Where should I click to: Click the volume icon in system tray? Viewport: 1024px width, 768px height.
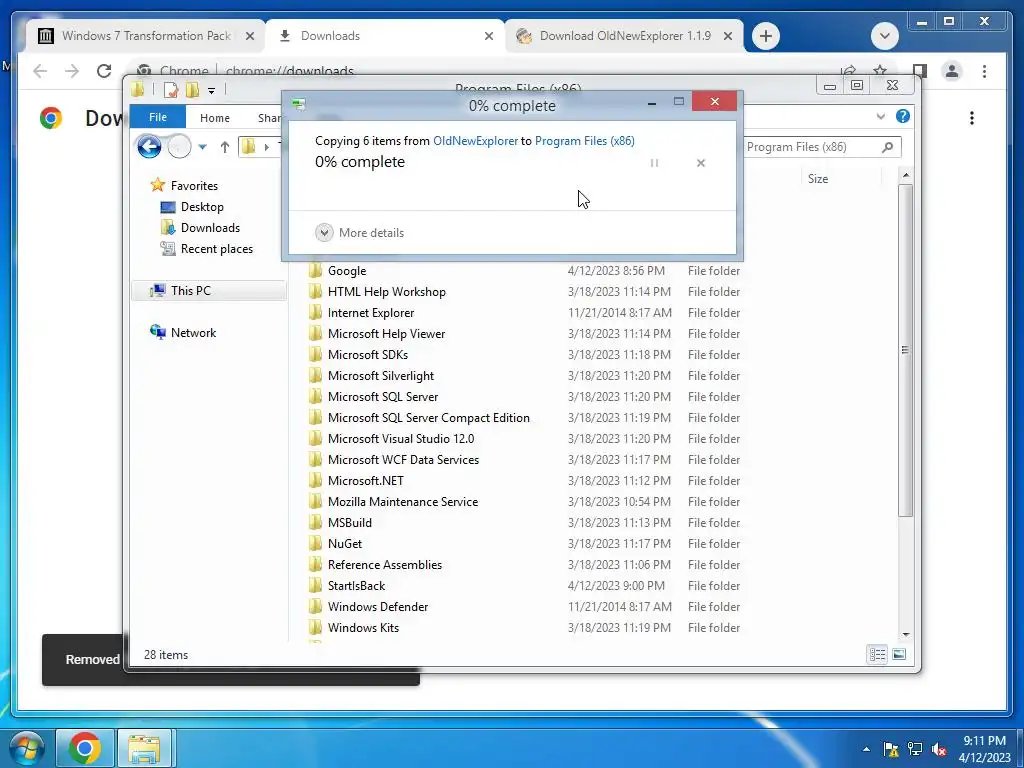coord(939,749)
